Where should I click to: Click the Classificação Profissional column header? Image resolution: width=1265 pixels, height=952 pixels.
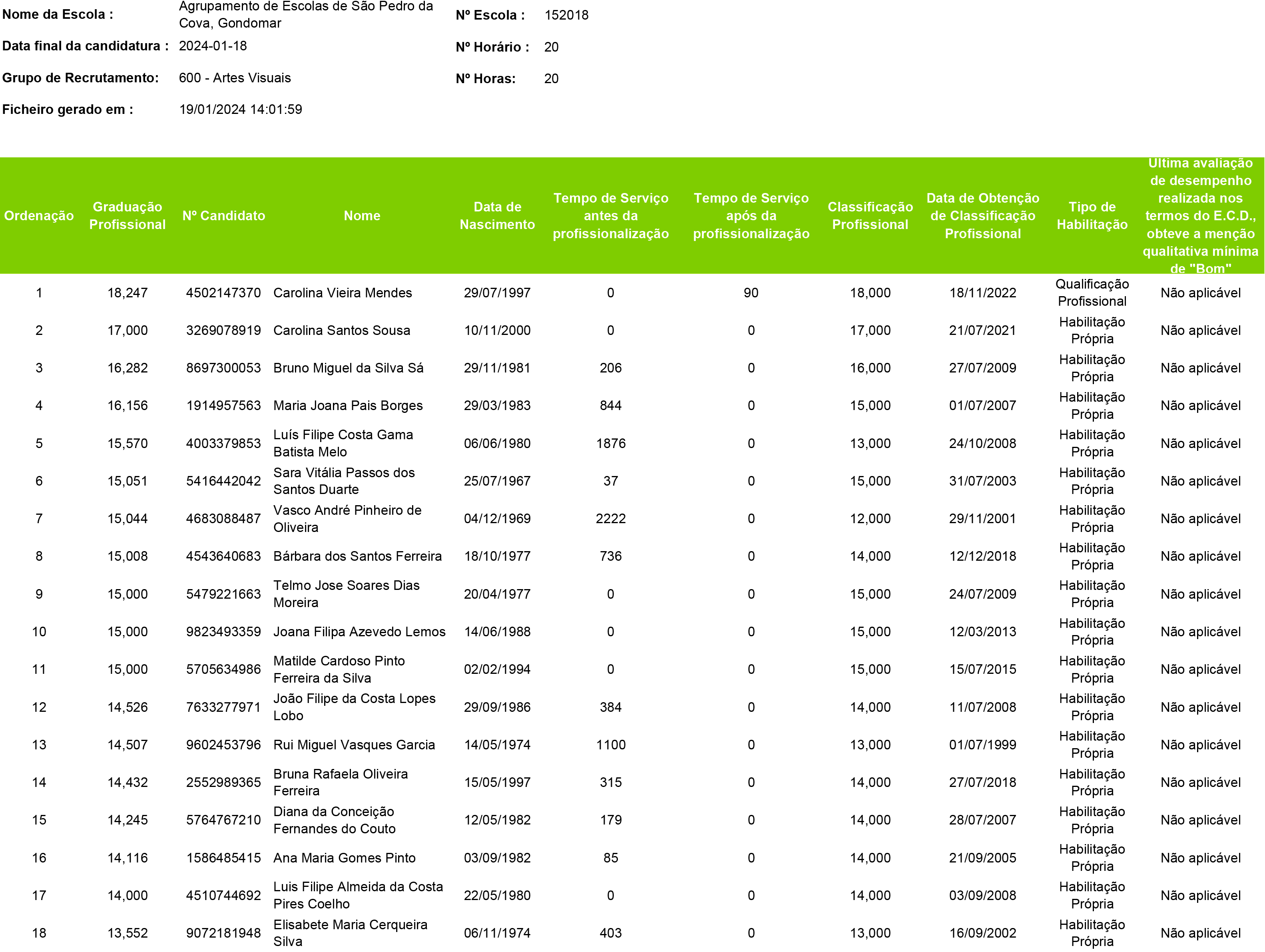click(870, 215)
